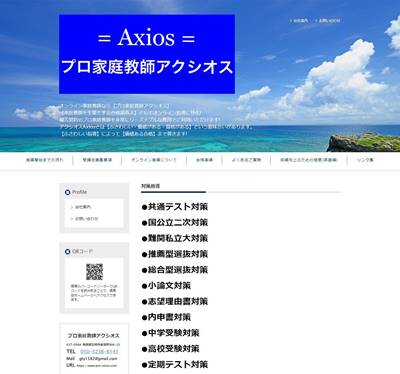This screenshot has width=400, height=374.
Task: Click the circle icon beside QRコード heading
Action: click(x=68, y=251)
